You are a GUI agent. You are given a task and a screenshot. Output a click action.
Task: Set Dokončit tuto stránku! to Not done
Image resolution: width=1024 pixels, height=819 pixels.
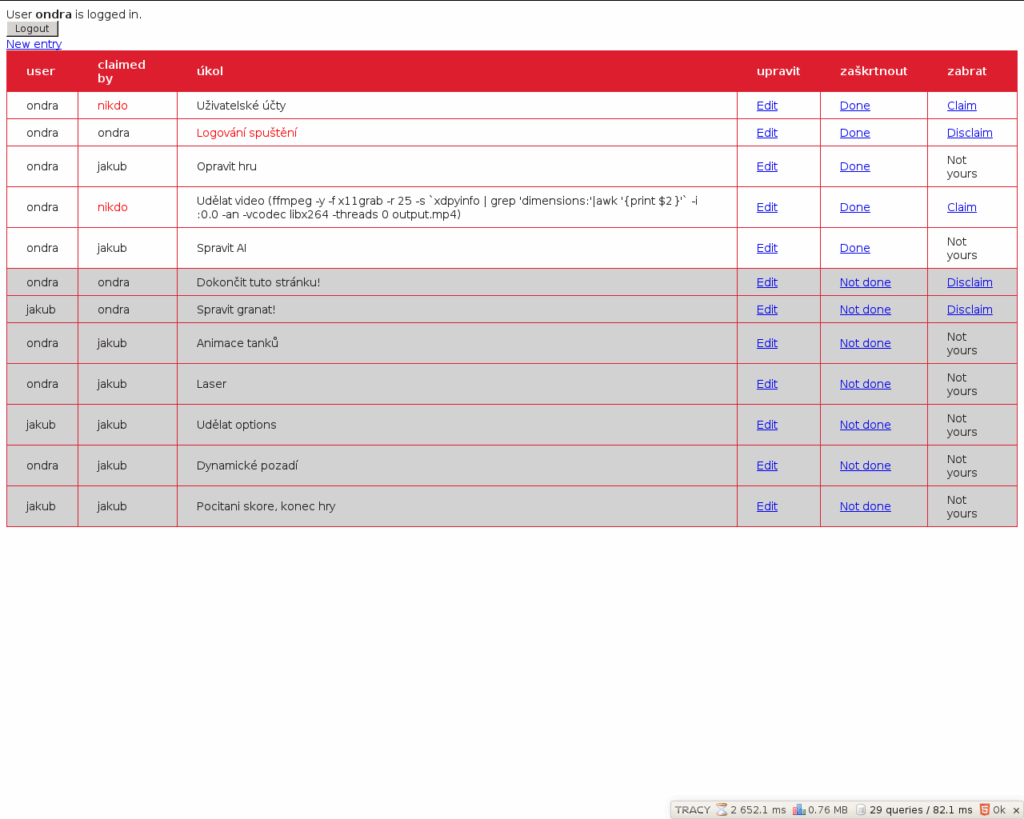point(865,282)
